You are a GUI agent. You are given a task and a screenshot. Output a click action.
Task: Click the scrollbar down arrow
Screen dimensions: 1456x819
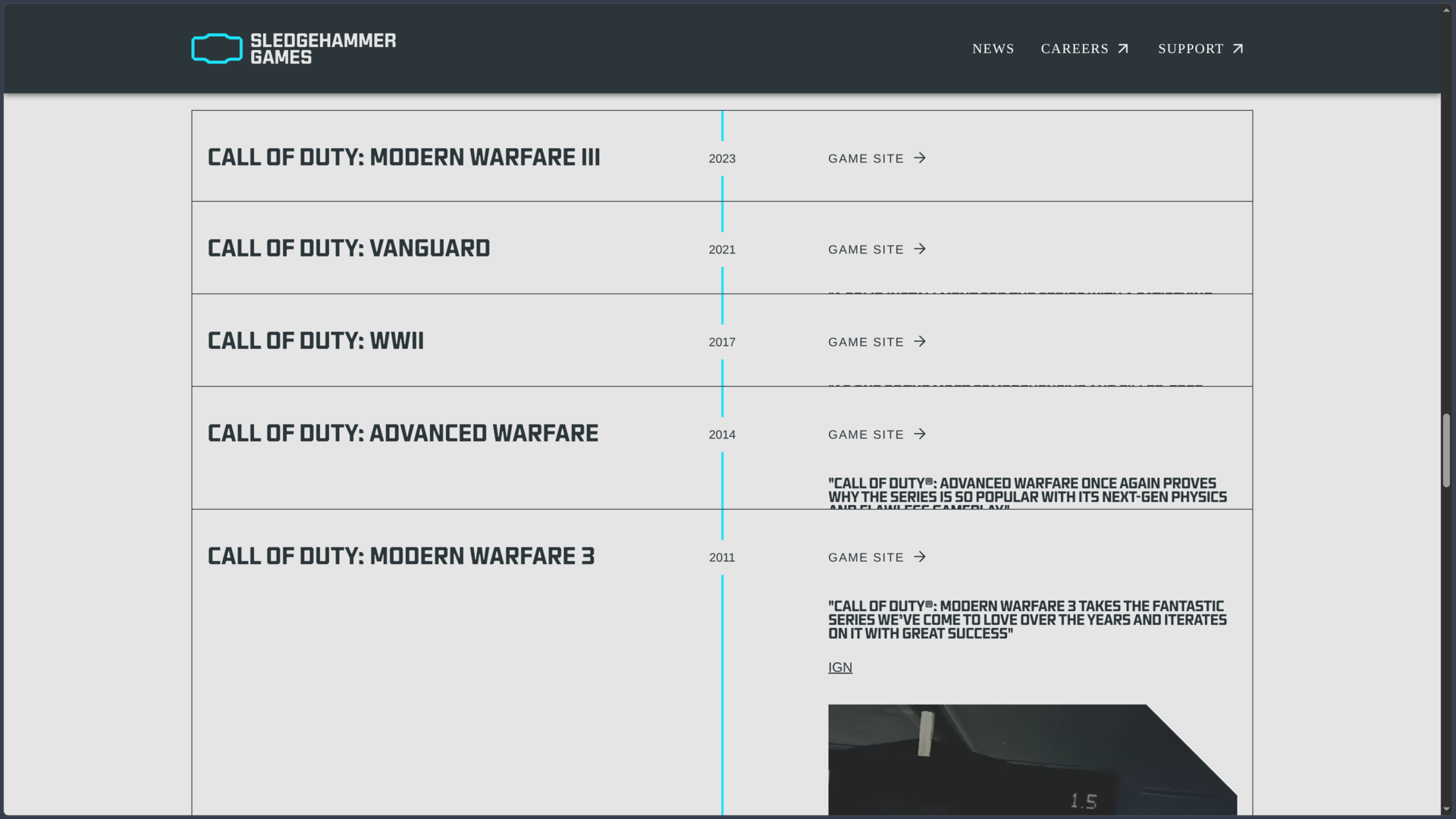(1446, 809)
